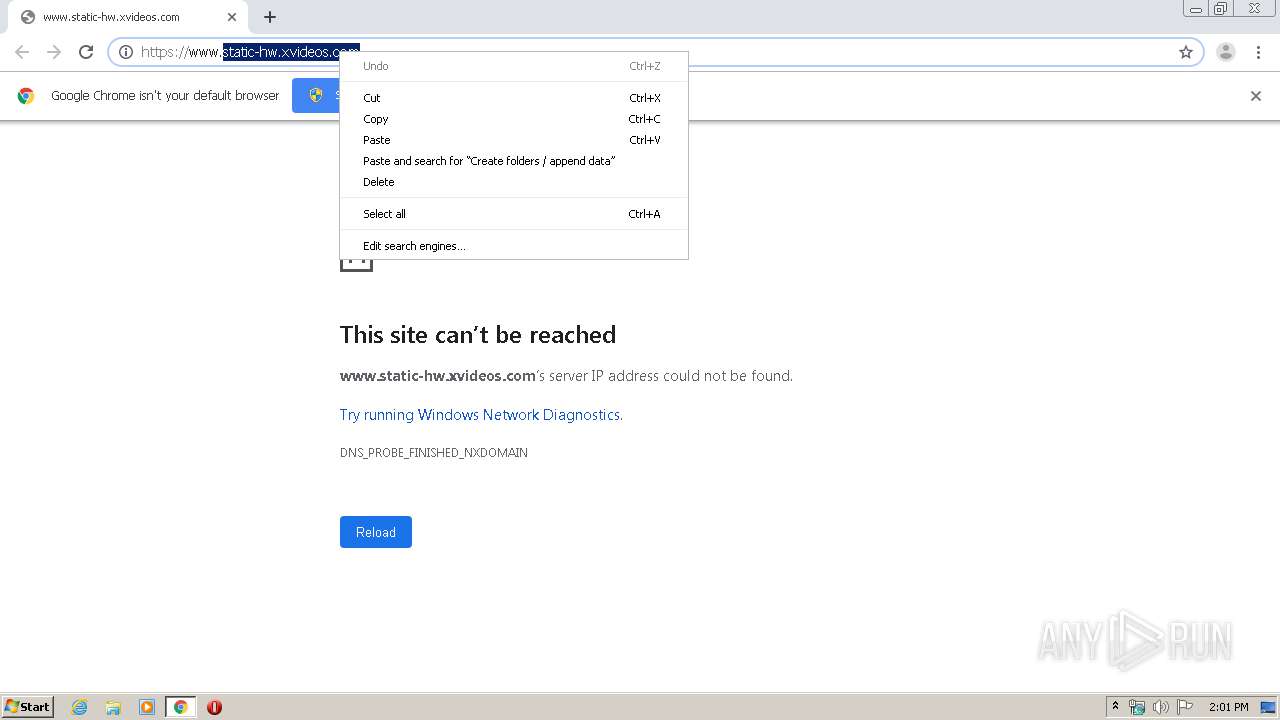1280x720 pixels.
Task: Close the static-hw tab
Action: tap(232, 17)
